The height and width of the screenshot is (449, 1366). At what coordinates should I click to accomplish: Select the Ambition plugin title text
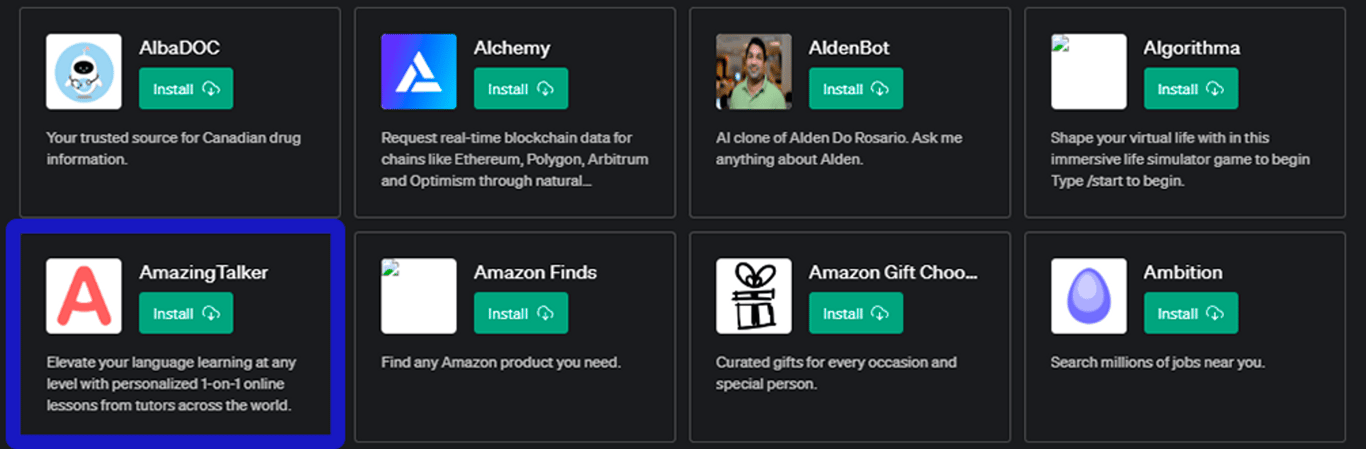(1183, 272)
